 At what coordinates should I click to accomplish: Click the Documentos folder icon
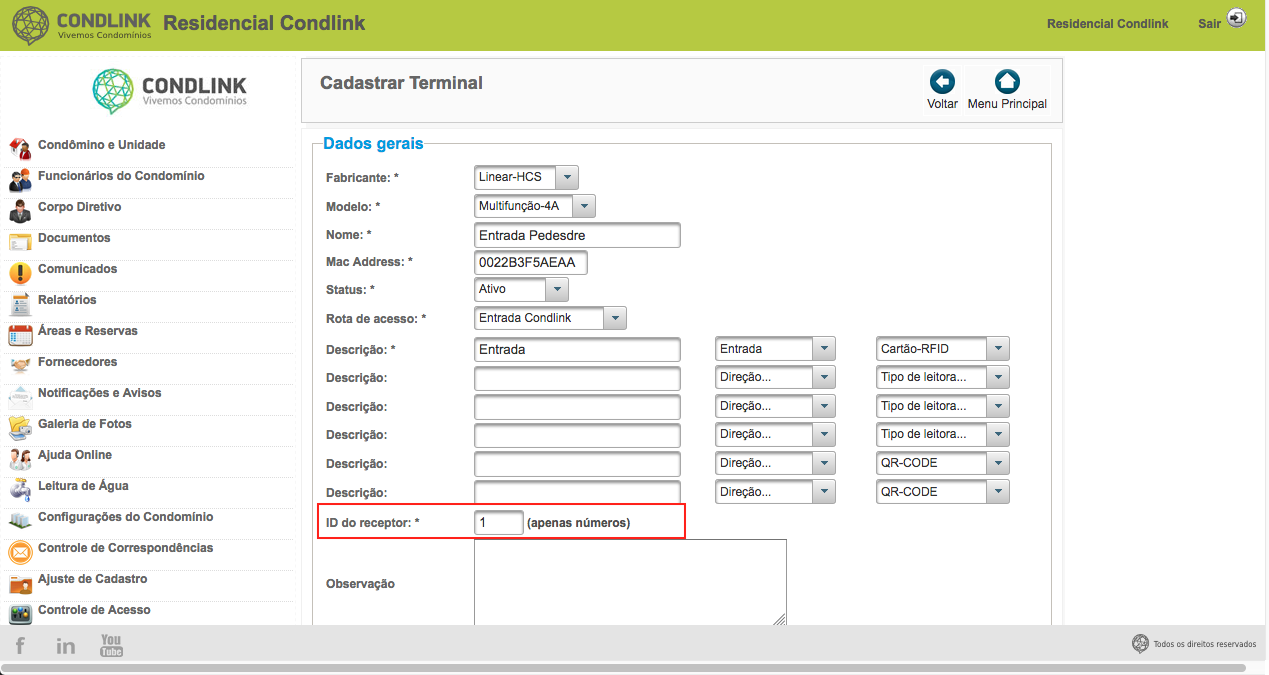(x=20, y=242)
